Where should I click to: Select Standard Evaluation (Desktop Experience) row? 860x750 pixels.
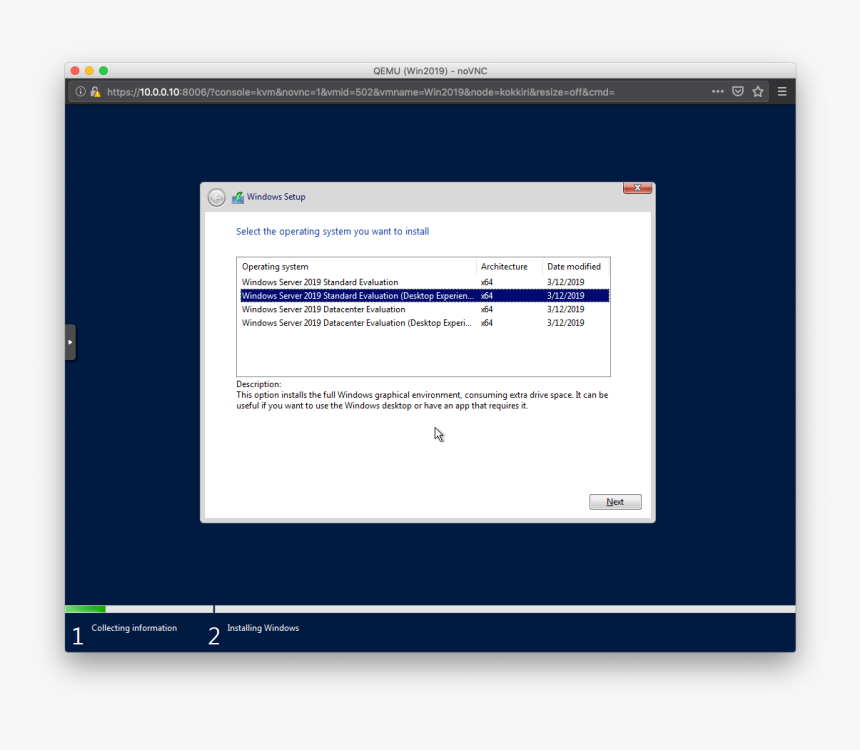[425, 296]
